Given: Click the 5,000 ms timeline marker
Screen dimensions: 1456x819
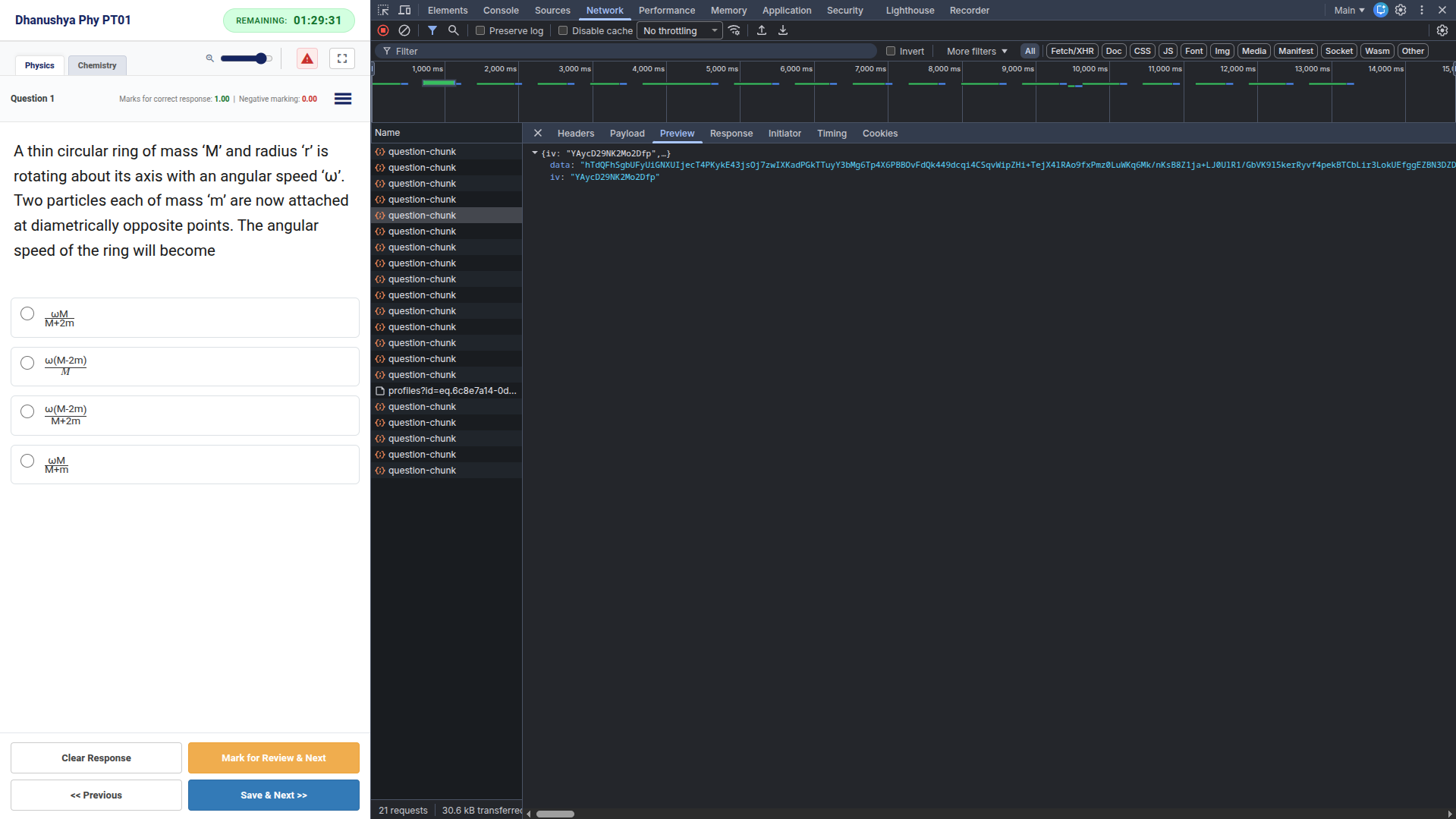Looking at the screenshot, I should tap(722, 69).
